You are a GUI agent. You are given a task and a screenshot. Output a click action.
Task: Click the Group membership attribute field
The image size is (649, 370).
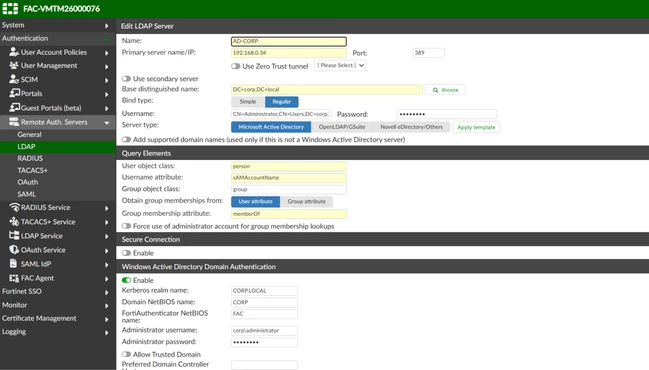coord(289,214)
